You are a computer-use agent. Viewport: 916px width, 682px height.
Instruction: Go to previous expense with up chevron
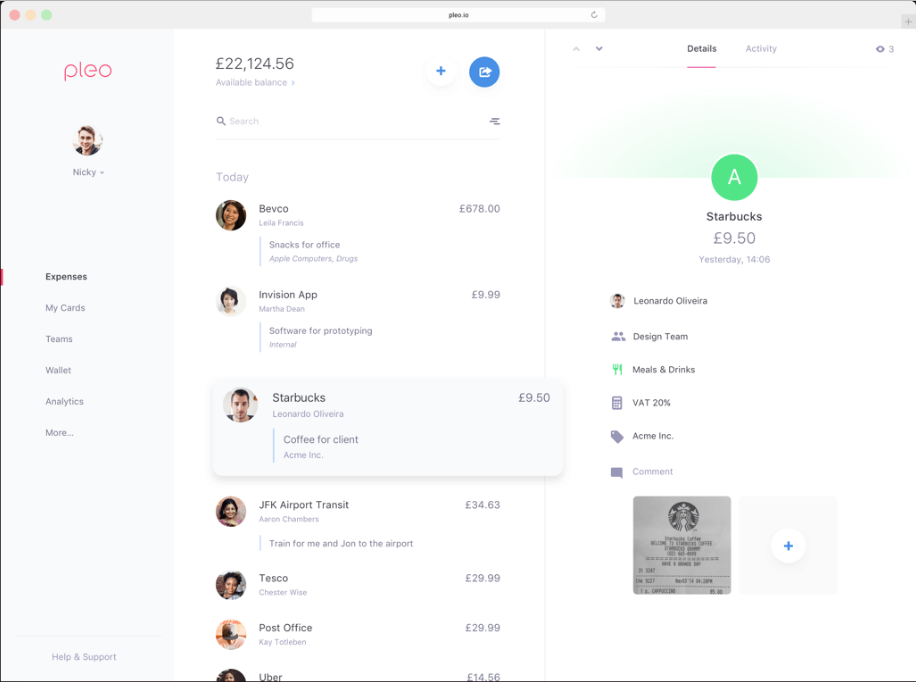(577, 49)
